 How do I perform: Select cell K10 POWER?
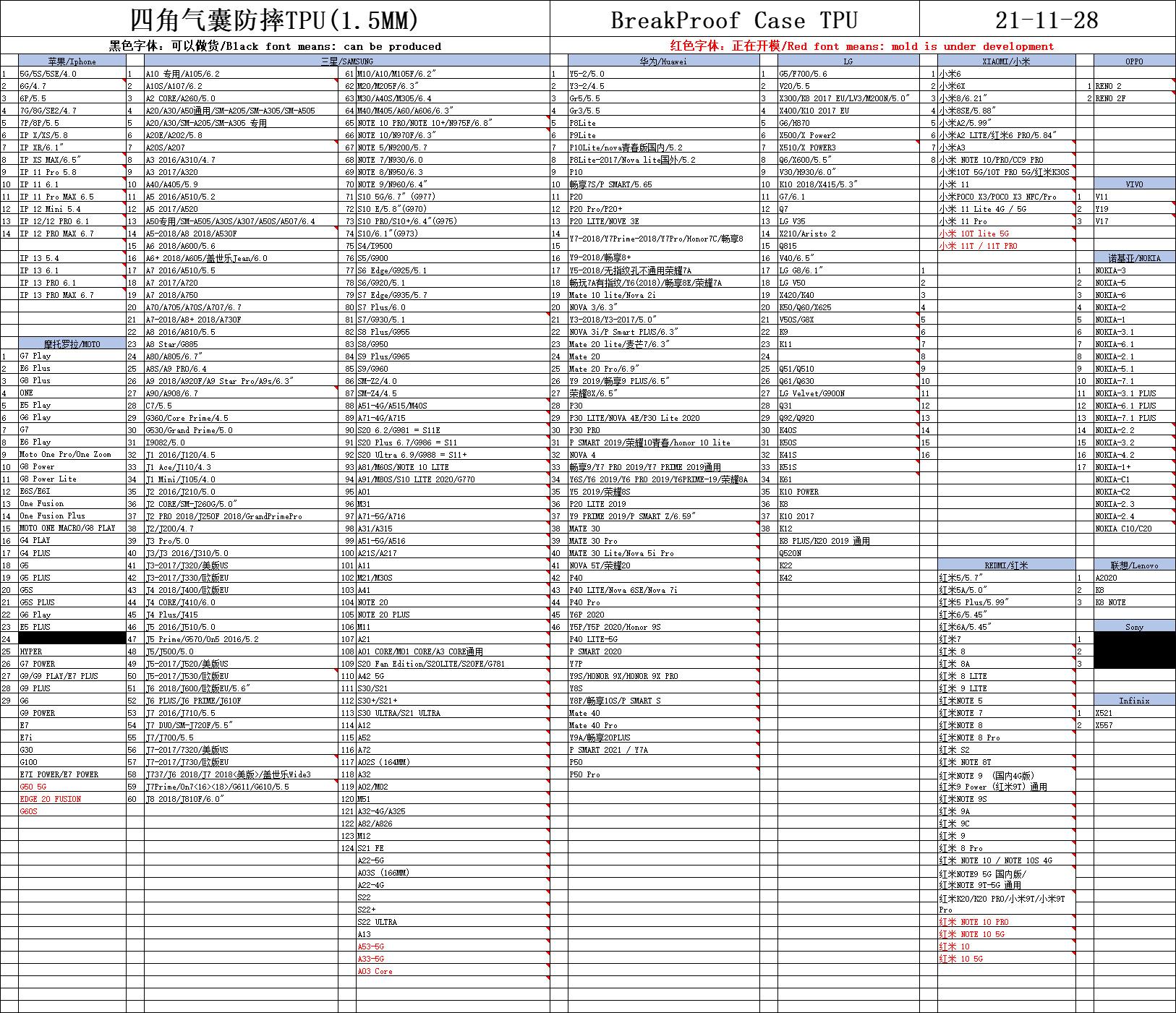coord(848,492)
